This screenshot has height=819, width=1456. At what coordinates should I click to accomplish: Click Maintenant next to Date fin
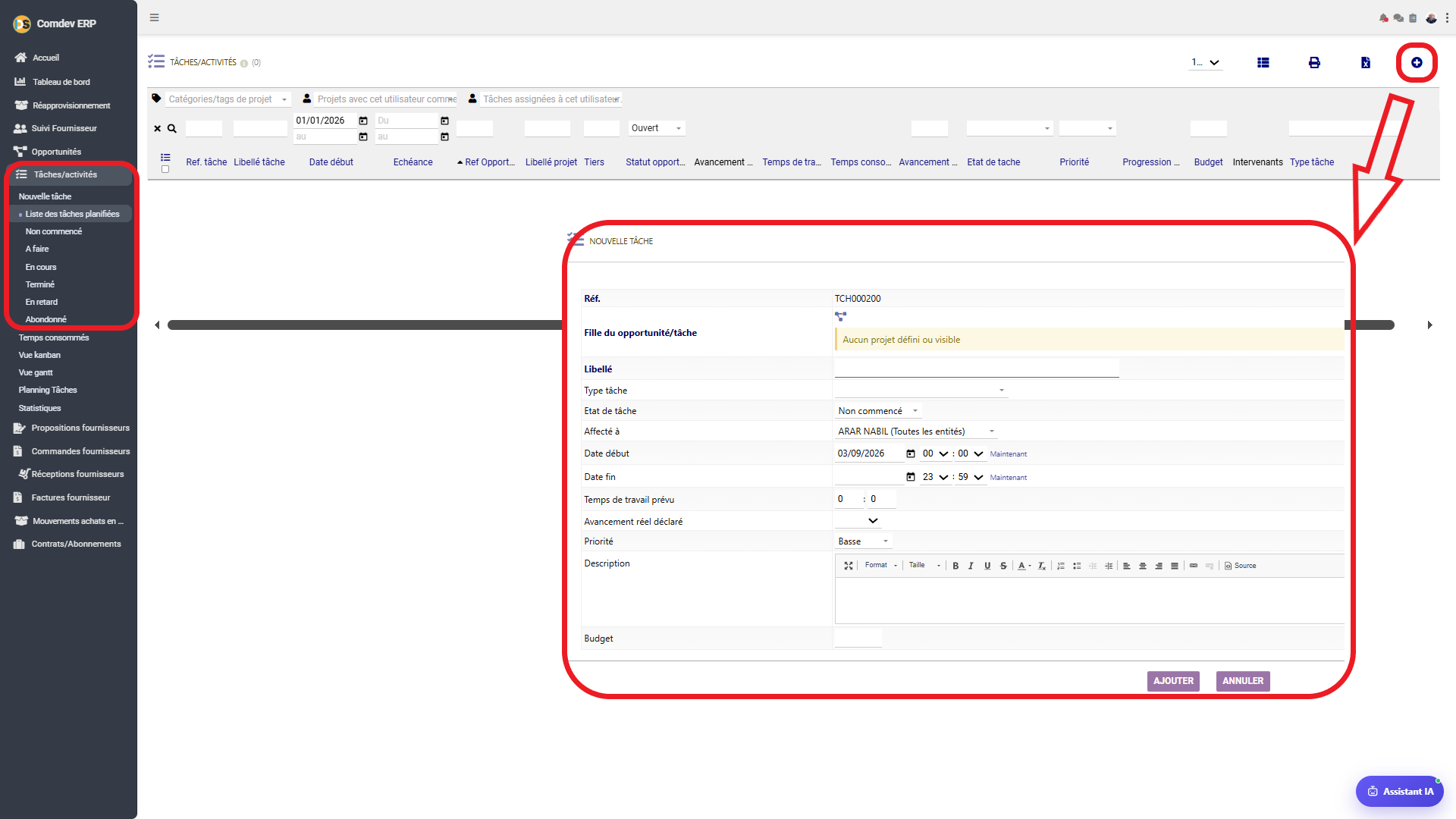[1008, 478]
